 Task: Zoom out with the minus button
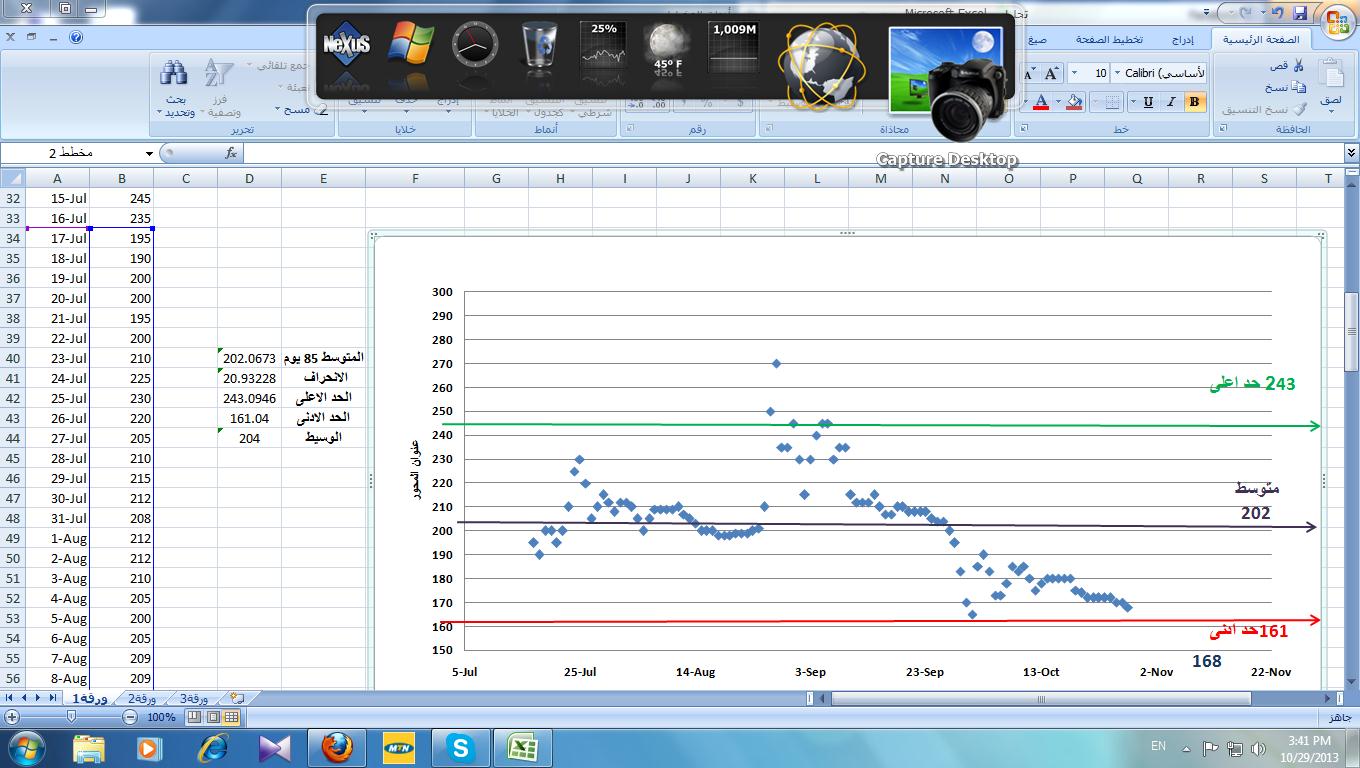pos(130,717)
